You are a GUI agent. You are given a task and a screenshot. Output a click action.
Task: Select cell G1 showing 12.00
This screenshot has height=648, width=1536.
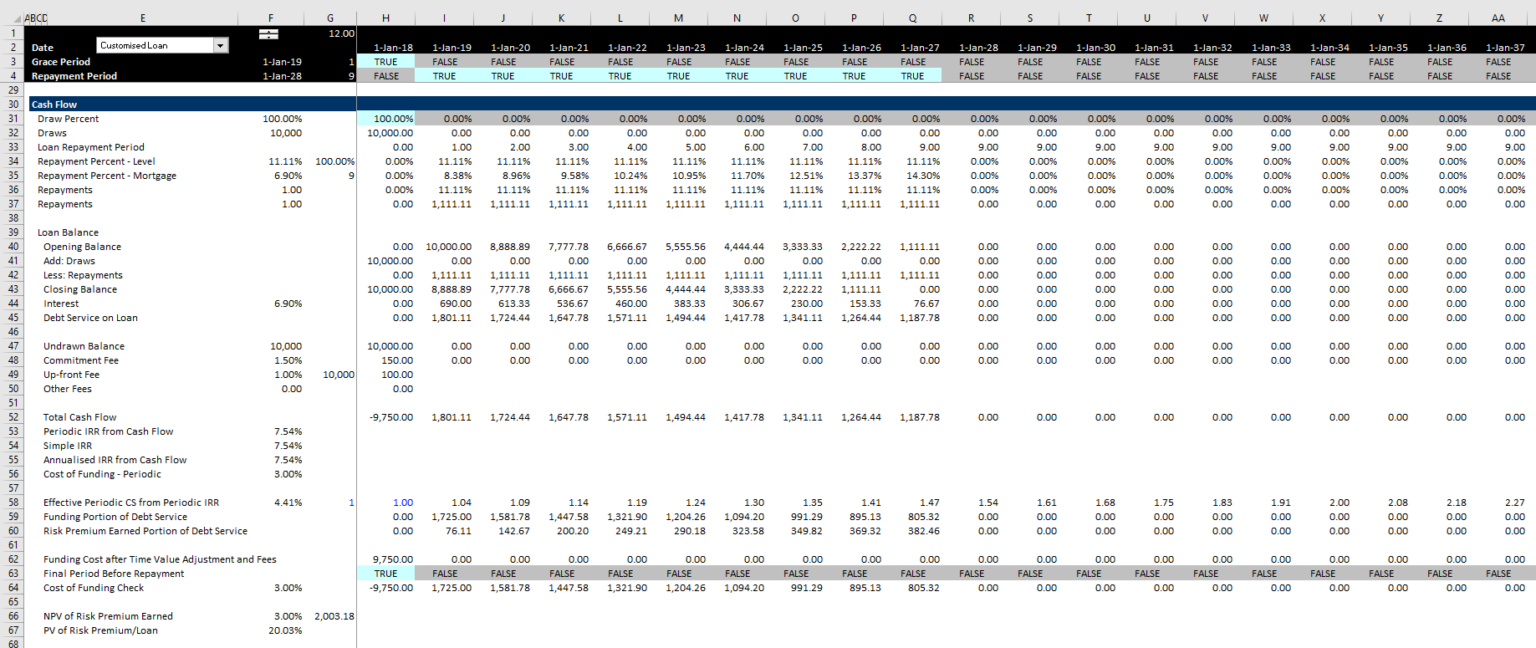click(330, 31)
